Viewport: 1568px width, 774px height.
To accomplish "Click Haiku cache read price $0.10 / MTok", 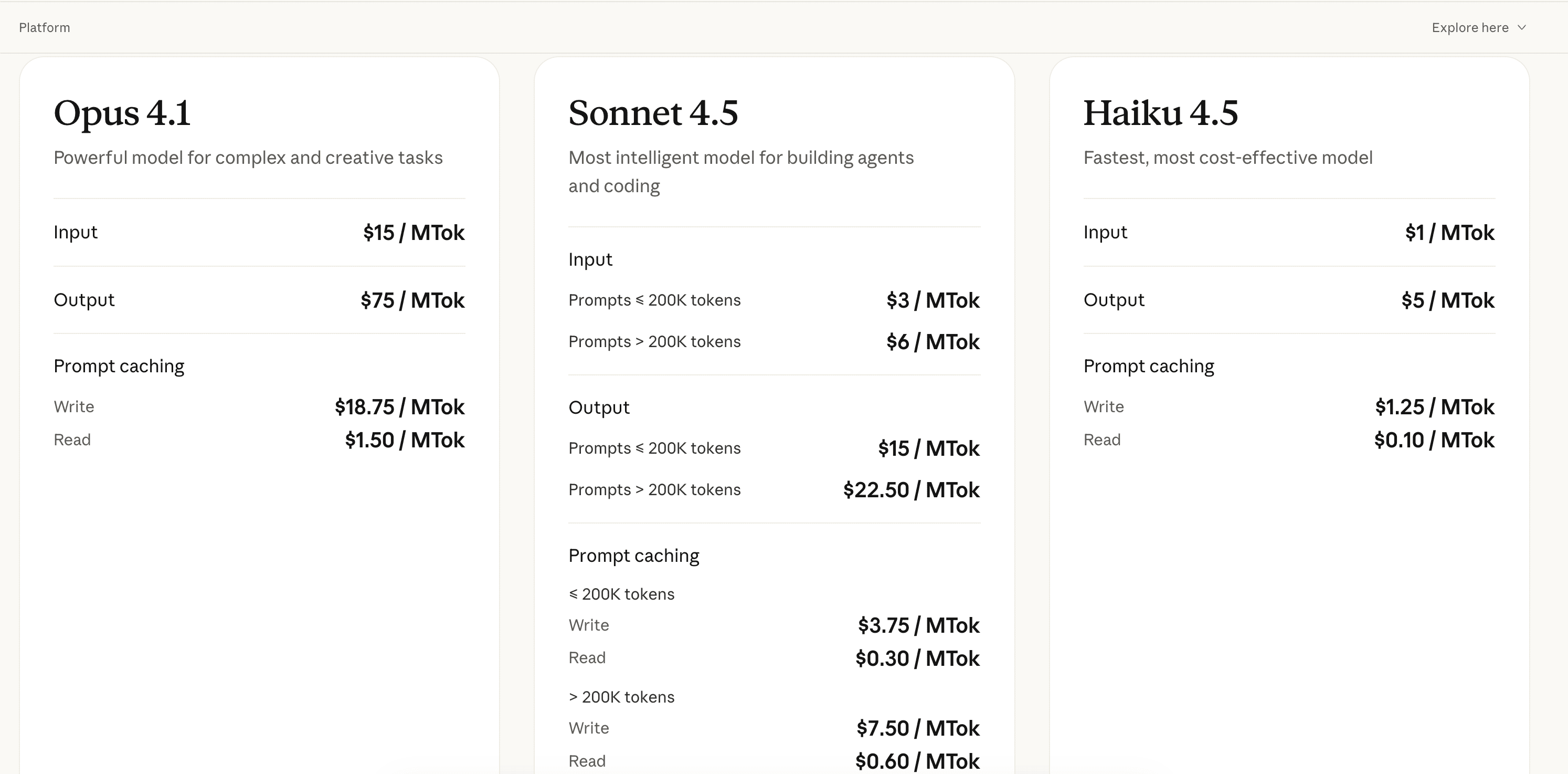I will pyautogui.click(x=1434, y=440).
